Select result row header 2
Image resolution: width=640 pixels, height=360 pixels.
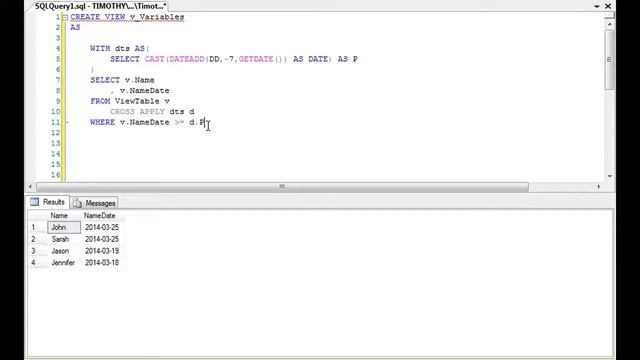pyautogui.click(x=37, y=239)
